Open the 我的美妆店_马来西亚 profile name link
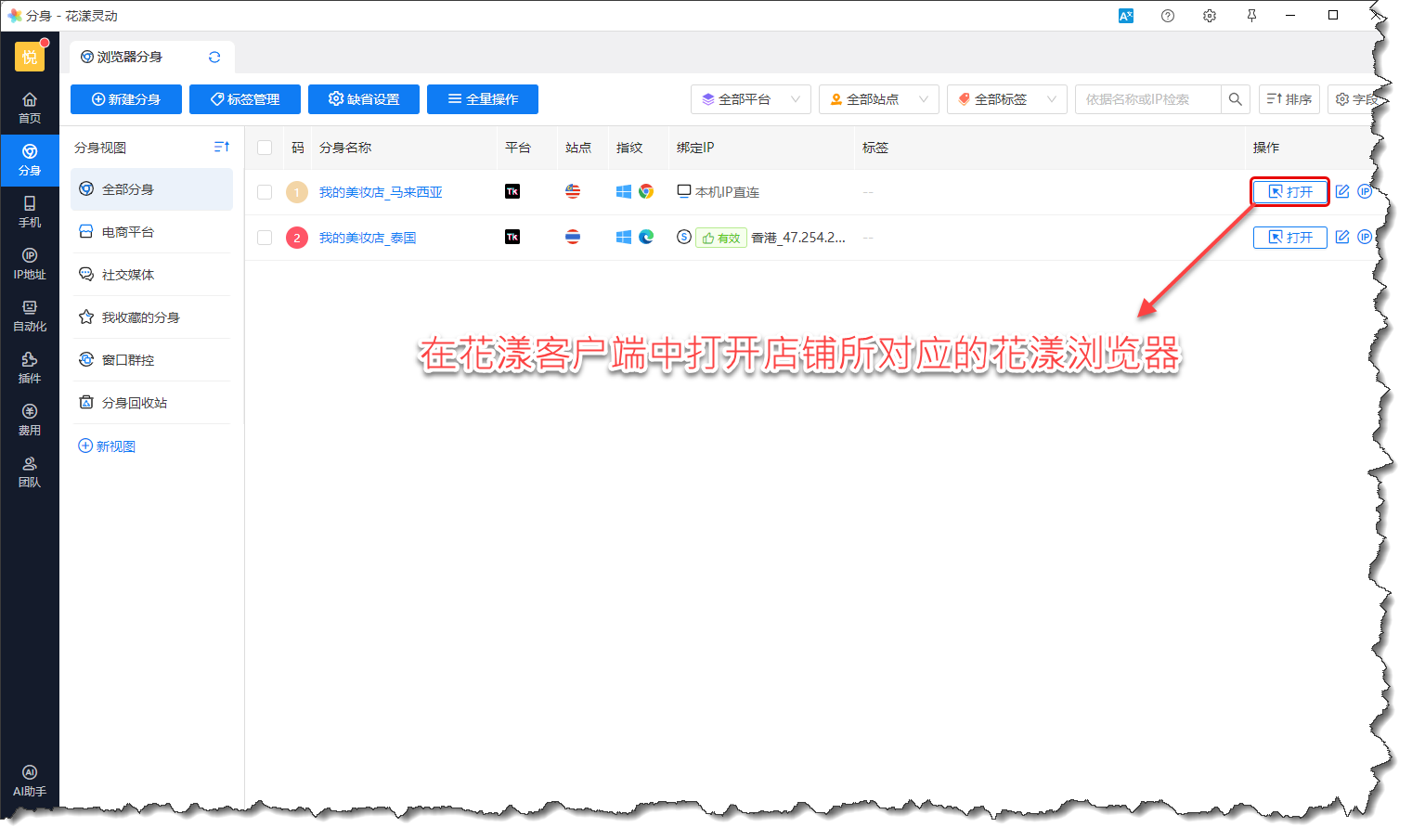This screenshot has width=1412, height=840. [x=381, y=192]
